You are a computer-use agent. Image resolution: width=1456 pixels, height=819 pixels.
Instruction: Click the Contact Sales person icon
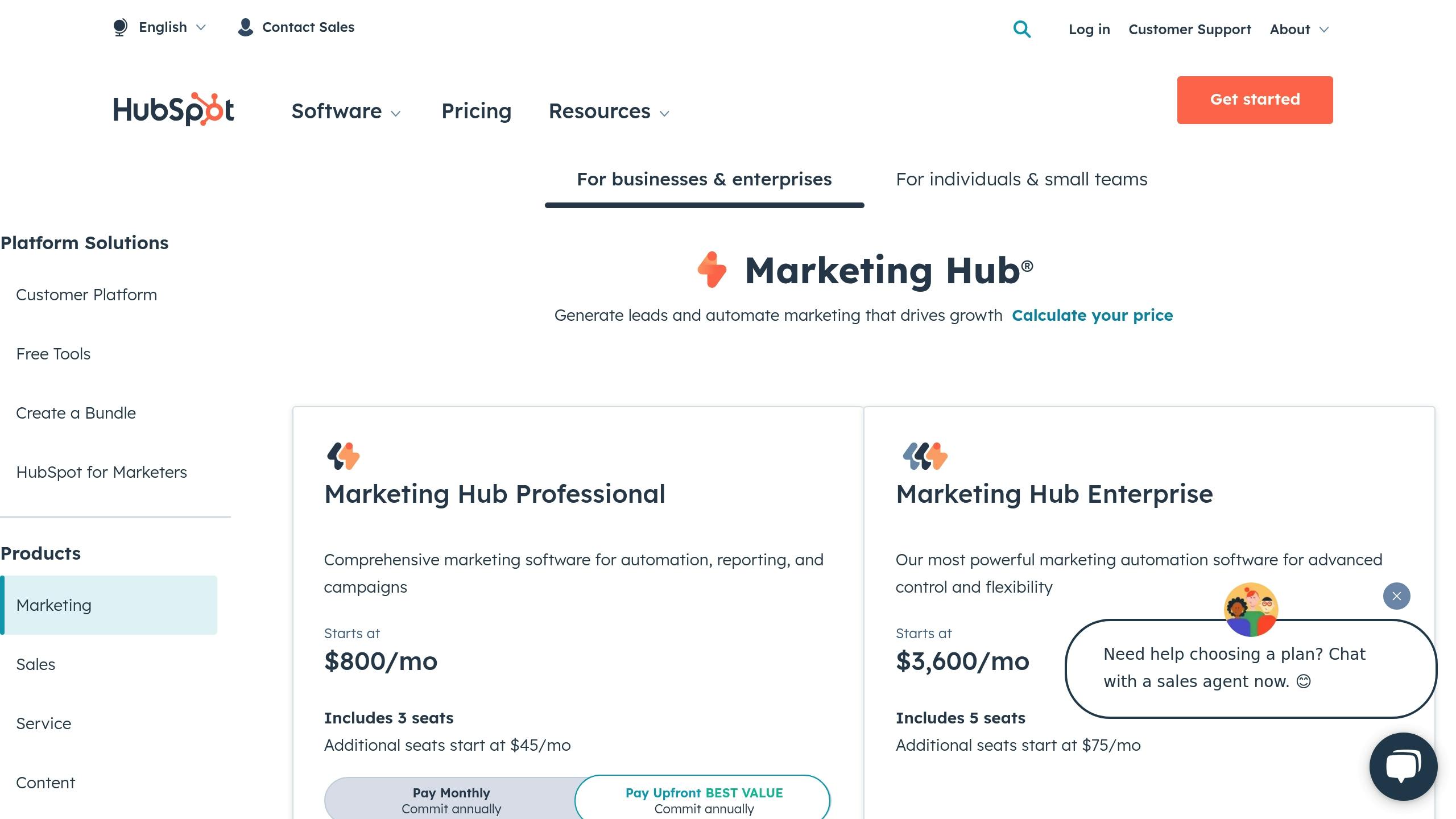[x=245, y=27]
